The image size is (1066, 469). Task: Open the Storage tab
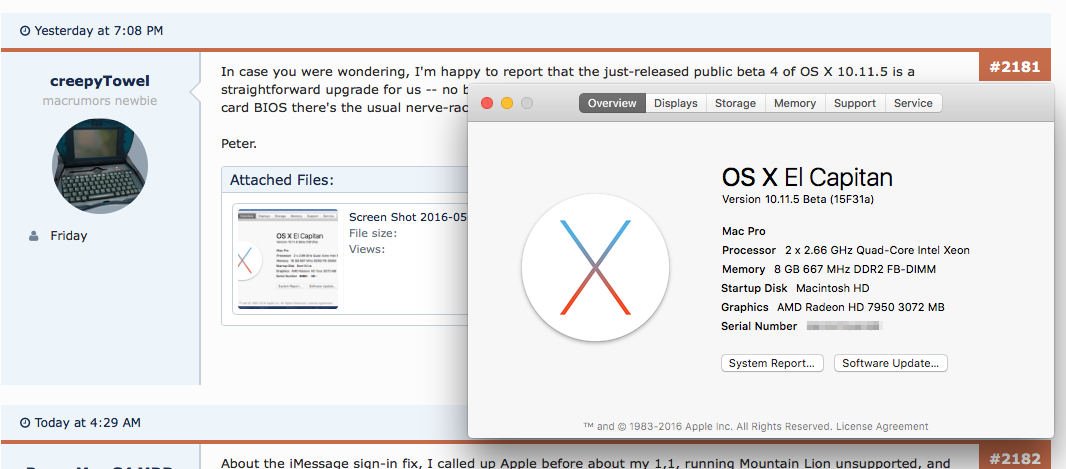pyautogui.click(x=736, y=103)
